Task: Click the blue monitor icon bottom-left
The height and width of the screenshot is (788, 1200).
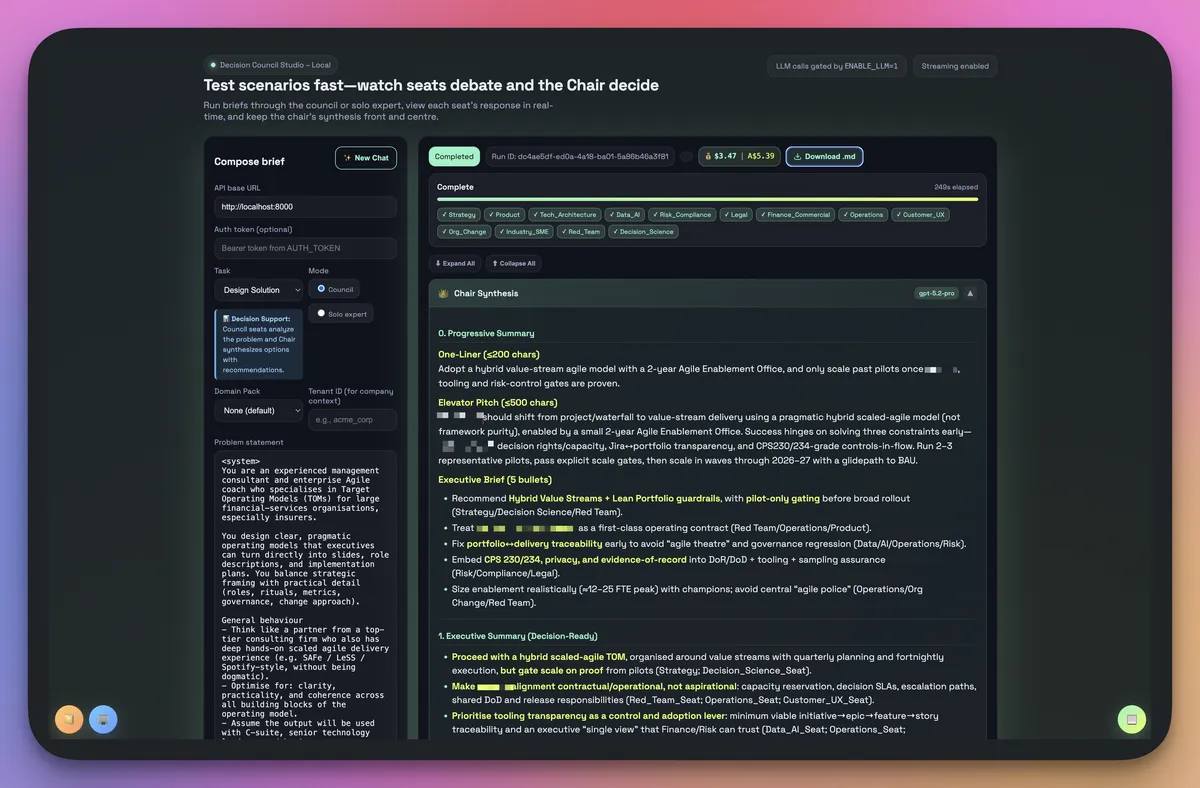Action: coord(103,718)
